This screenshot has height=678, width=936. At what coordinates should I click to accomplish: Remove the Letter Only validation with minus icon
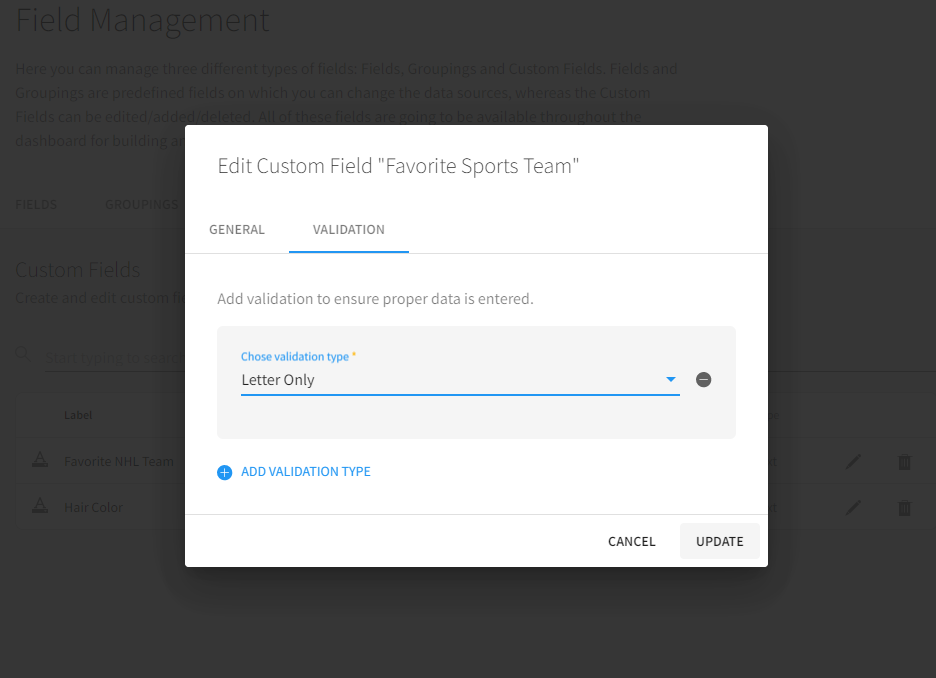703,380
